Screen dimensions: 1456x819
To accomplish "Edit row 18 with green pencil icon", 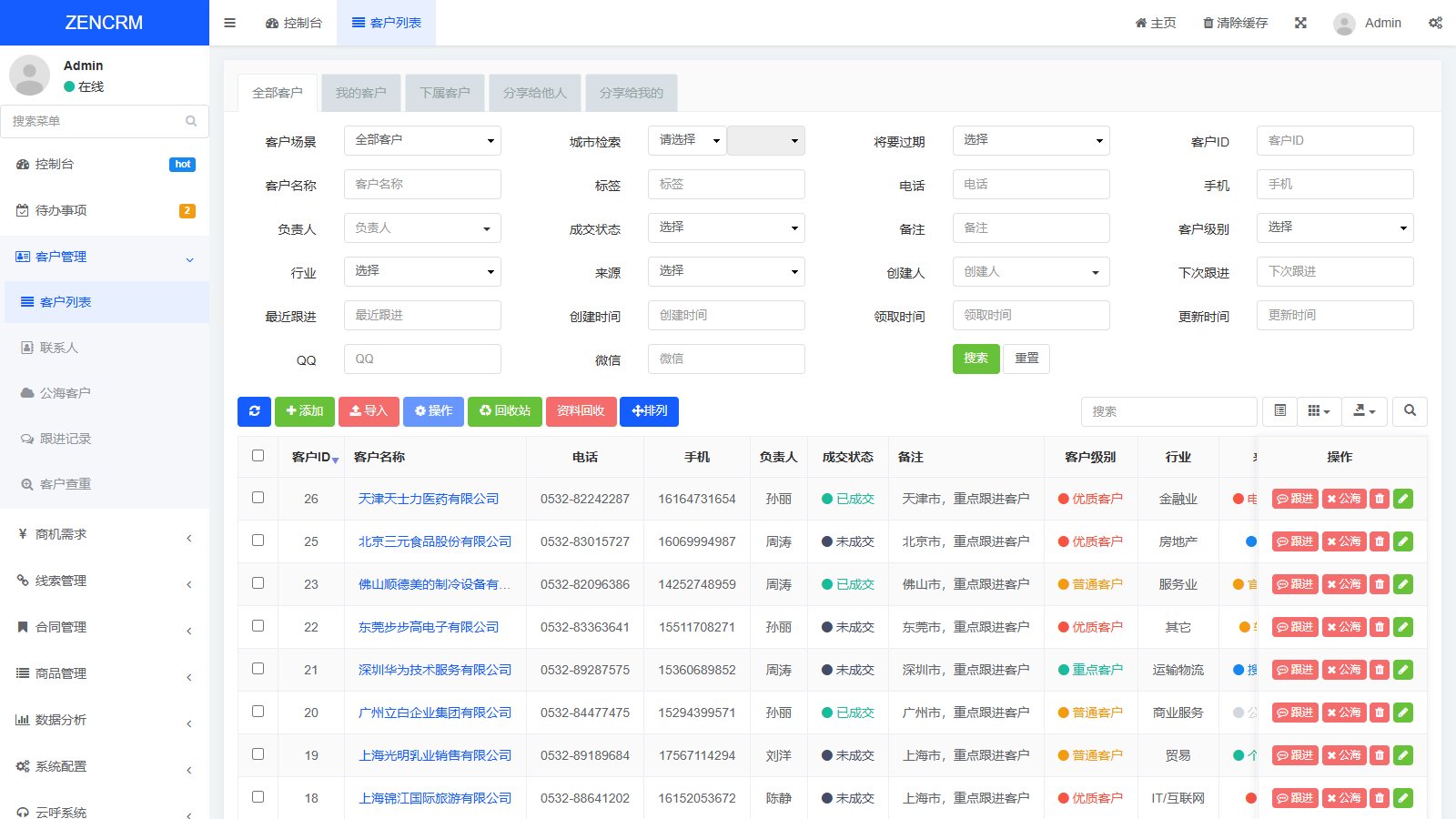I will 1403,798.
